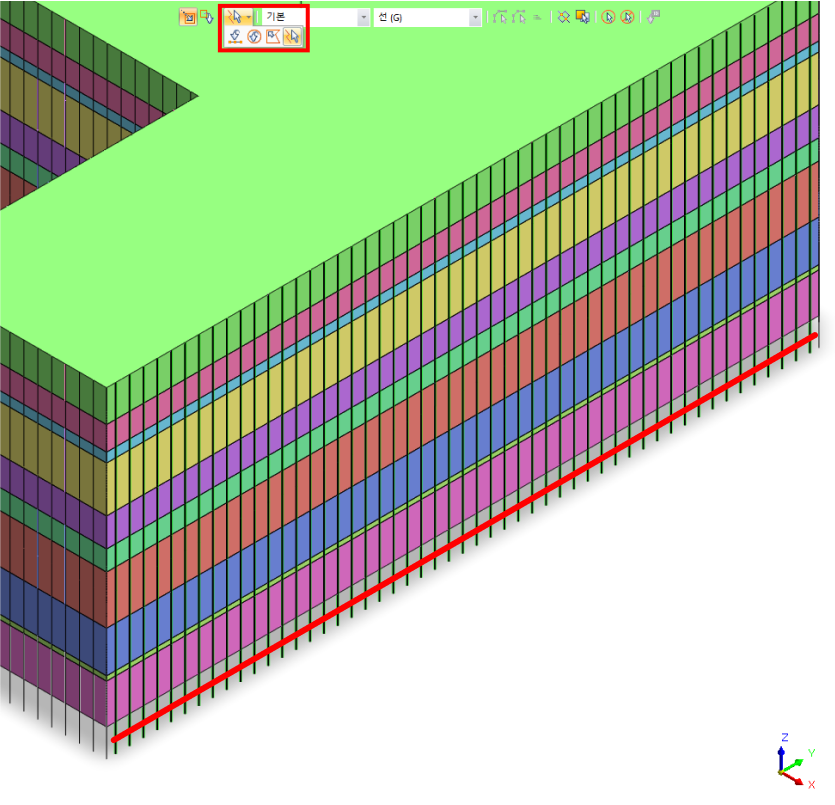
Task: Click the red-box-with-arrow toolbar icon
Action: click(x=207, y=17)
